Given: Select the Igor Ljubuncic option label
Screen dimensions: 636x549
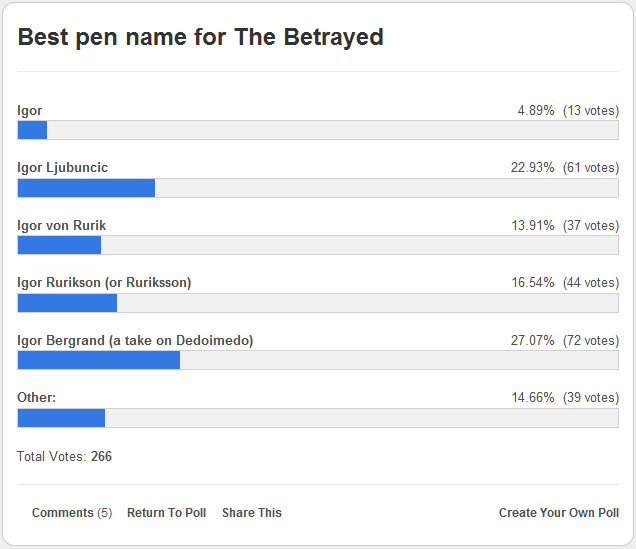Looking at the screenshot, I should (x=63, y=168).
